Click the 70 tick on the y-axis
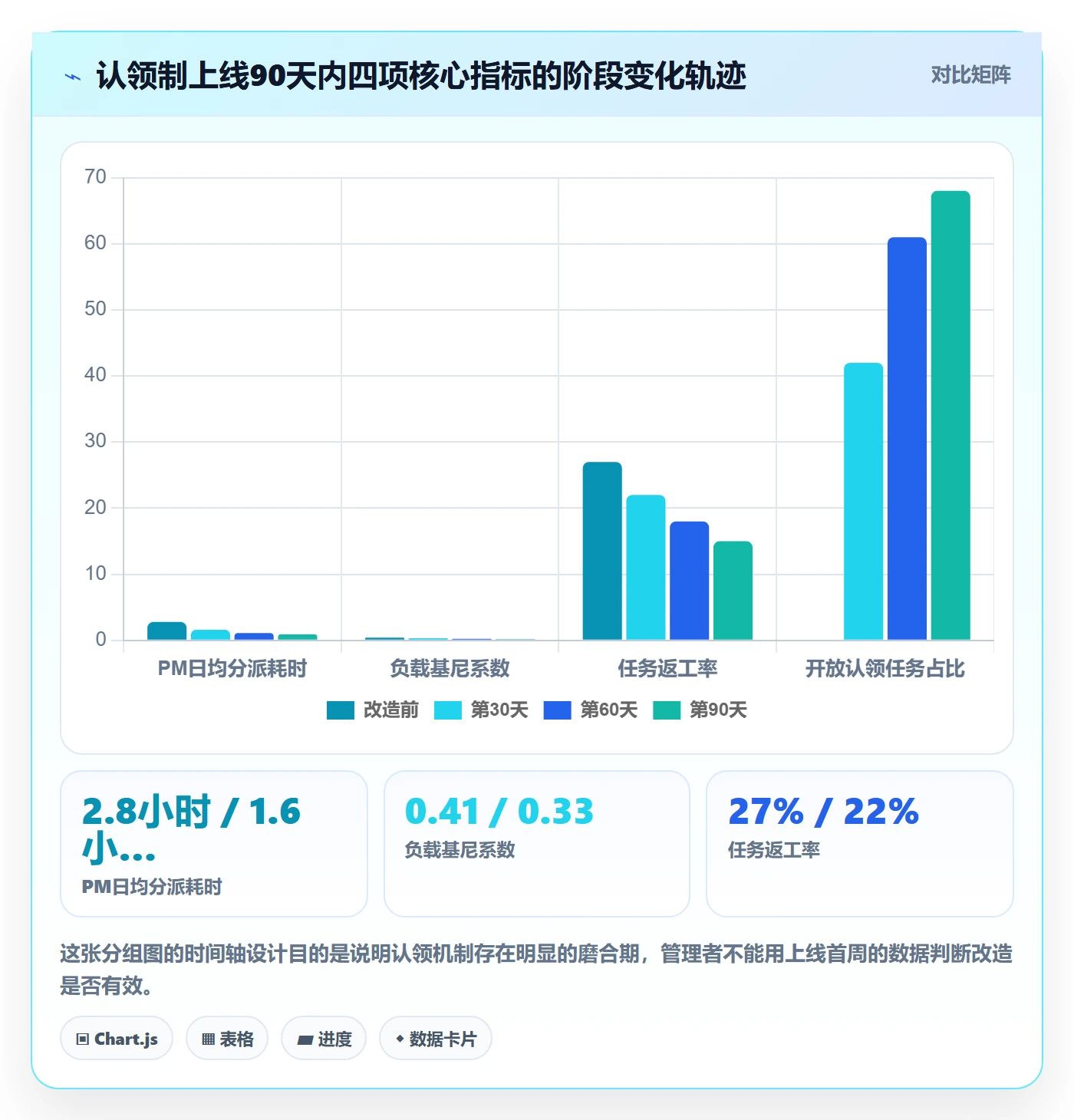 click(96, 177)
